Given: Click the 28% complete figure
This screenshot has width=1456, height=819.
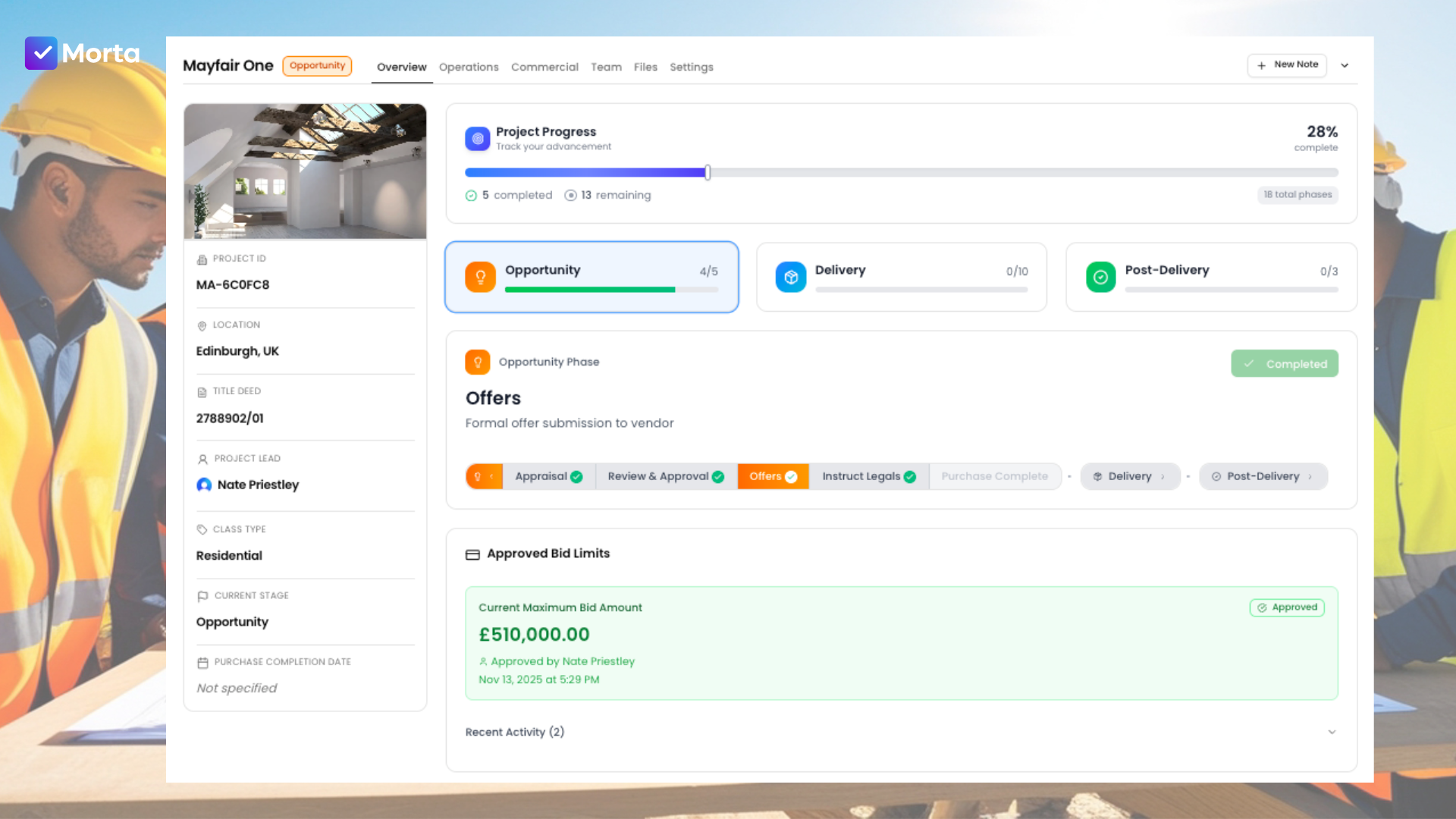Looking at the screenshot, I should pos(1322,132).
